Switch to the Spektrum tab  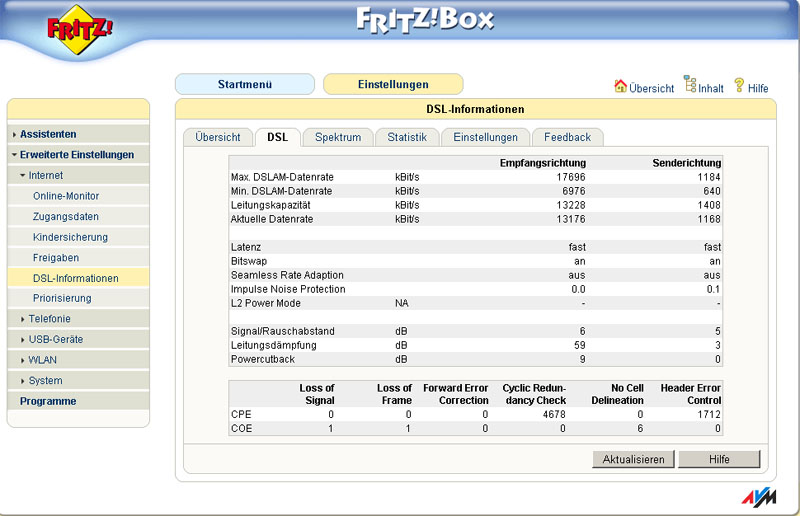pos(338,137)
